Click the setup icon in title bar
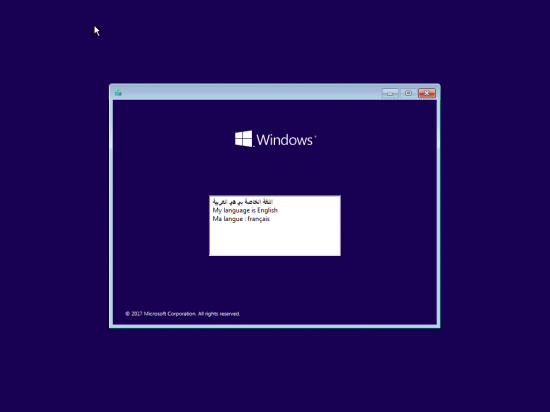Image resolution: width=550 pixels, height=412 pixels. click(x=118, y=93)
